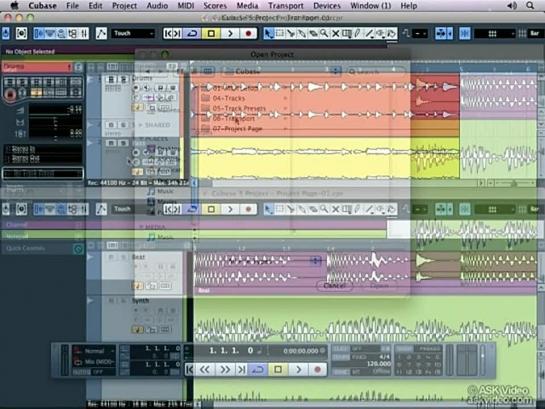Image resolution: width=545 pixels, height=409 pixels.
Task: Open the Pool from the main toolbar
Action: tap(73, 33)
